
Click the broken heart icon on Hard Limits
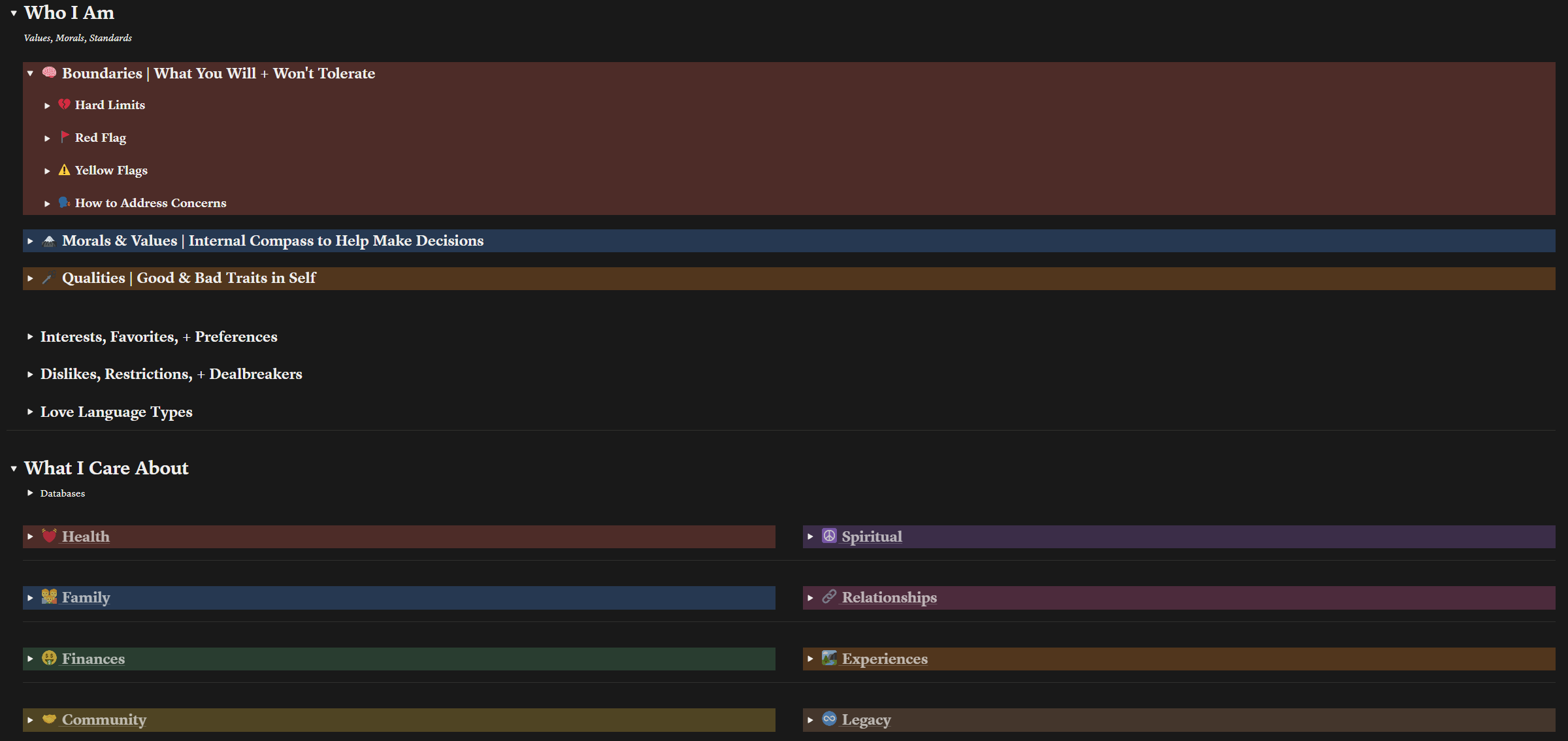64,105
